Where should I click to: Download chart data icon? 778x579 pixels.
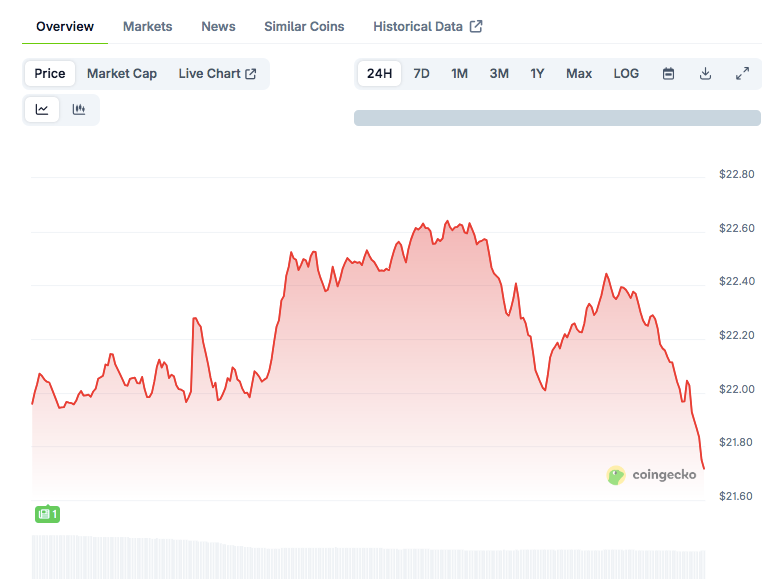click(x=705, y=74)
